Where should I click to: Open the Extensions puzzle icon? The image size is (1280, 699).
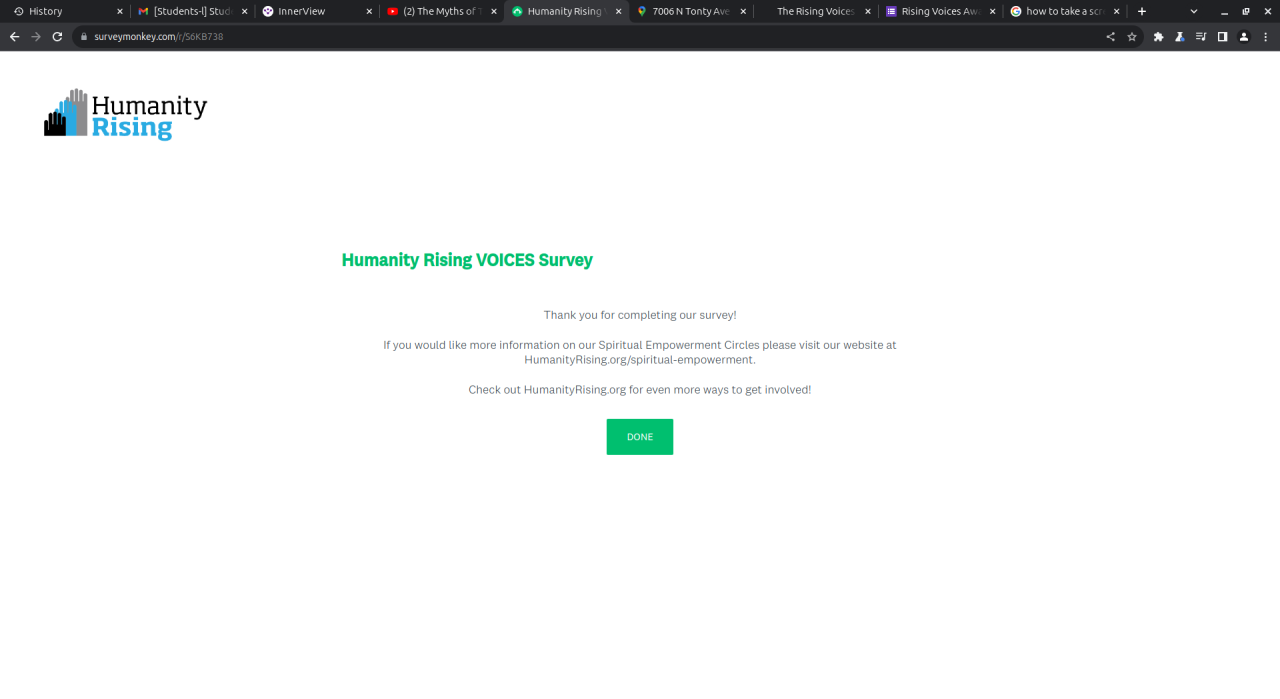(x=1158, y=37)
